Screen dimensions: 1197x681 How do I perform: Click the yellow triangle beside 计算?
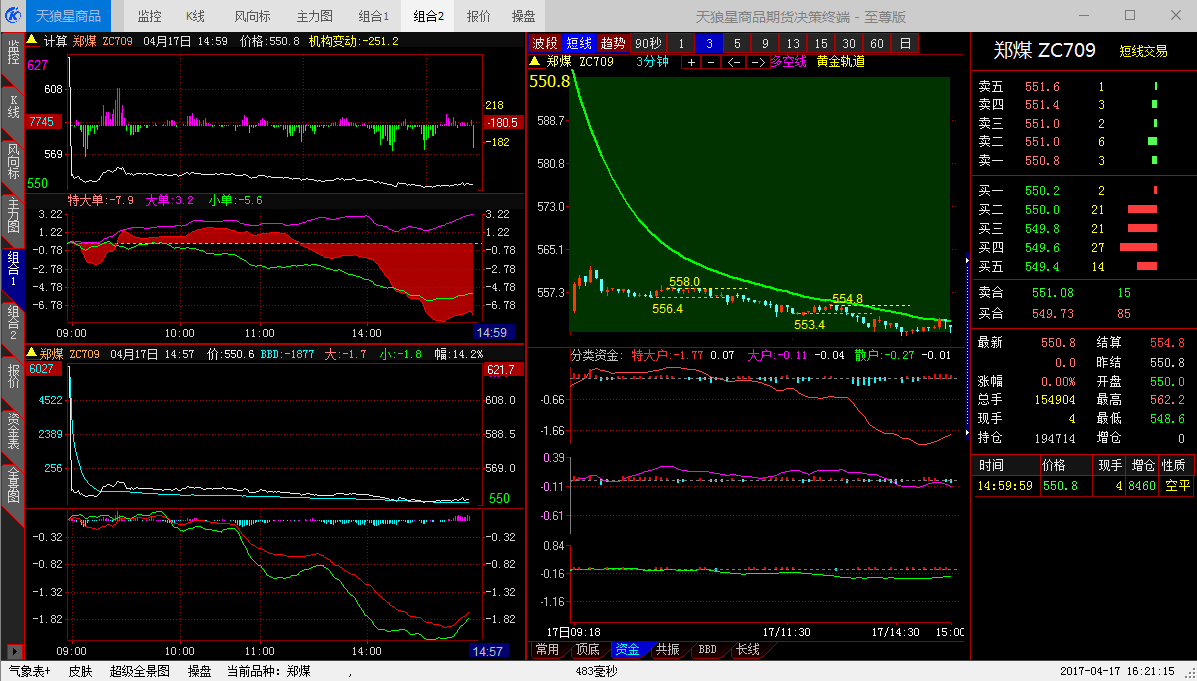pos(32,40)
